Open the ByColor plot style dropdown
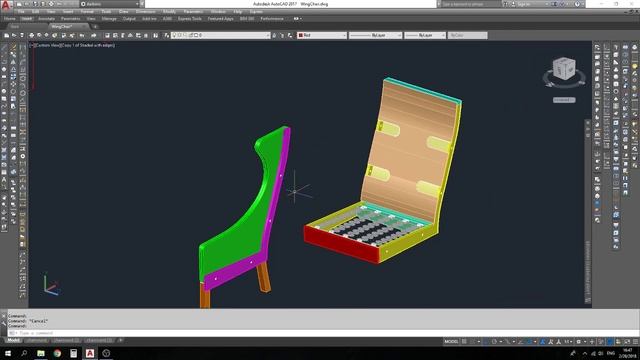This screenshot has height=360, width=640. 468,36
